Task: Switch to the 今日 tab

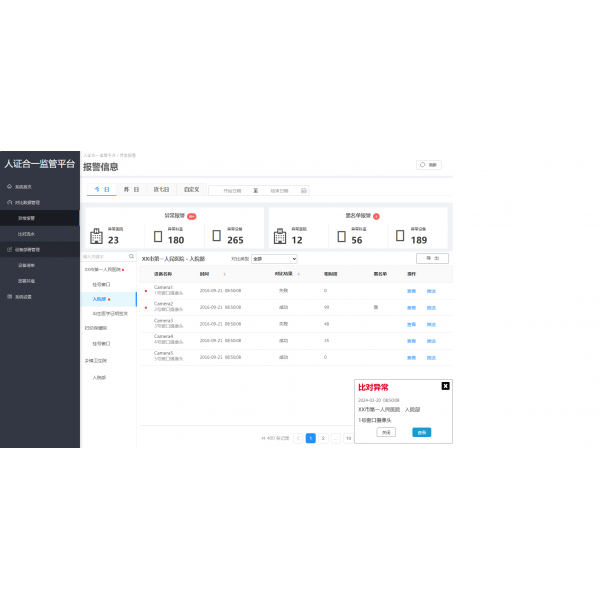Action: (102, 189)
